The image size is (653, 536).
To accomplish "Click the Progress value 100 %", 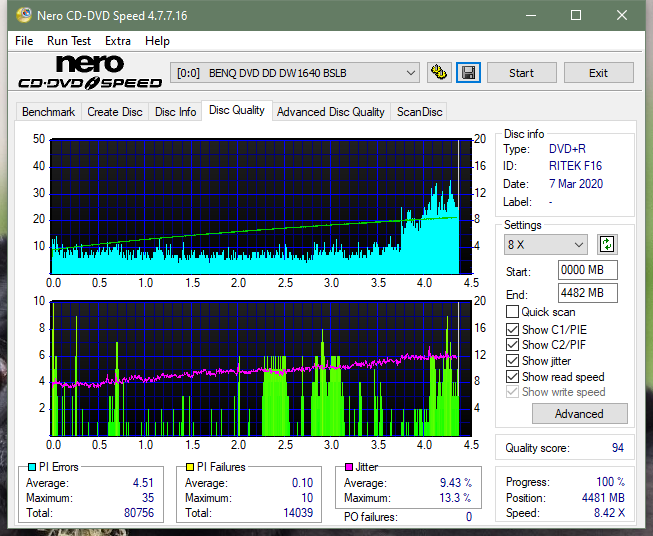I will (x=611, y=482).
